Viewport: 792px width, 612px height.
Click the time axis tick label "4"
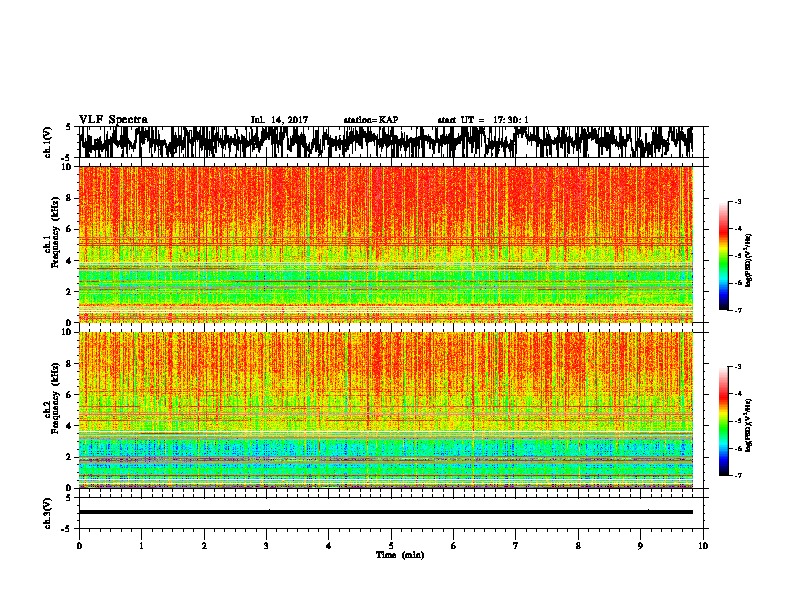click(329, 546)
